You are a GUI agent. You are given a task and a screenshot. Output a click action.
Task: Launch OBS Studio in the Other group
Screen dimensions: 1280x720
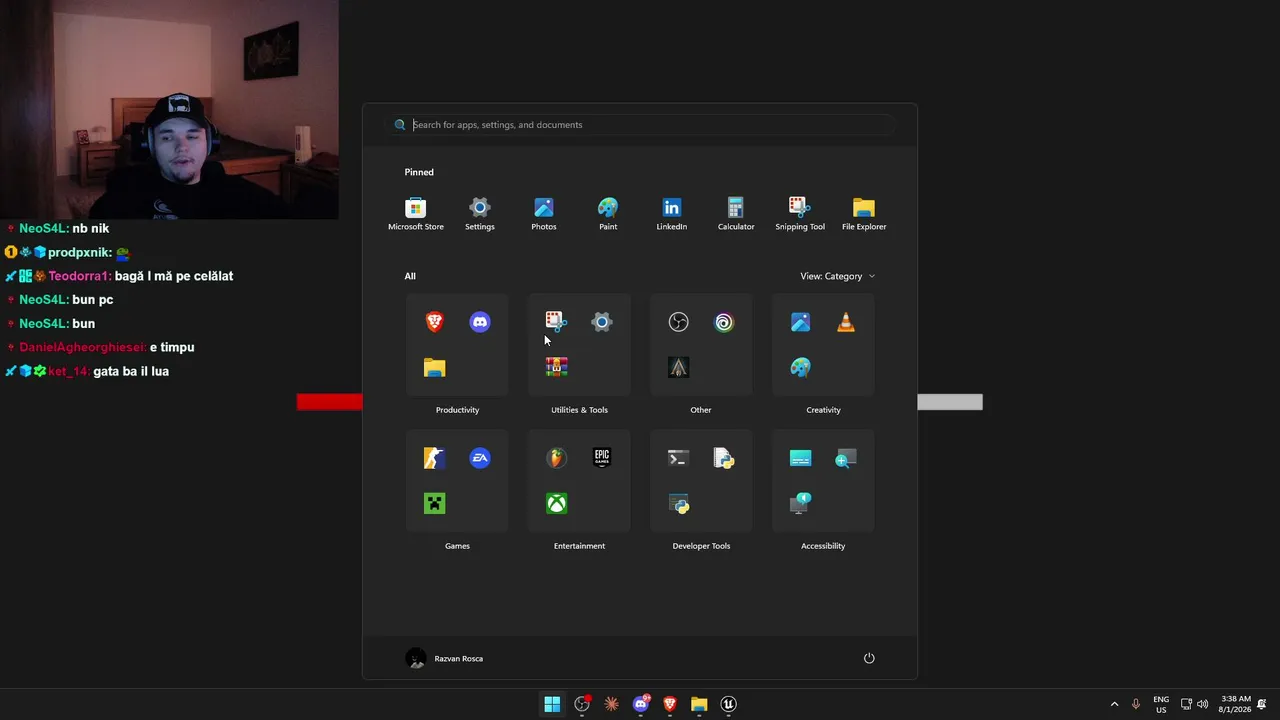click(x=679, y=322)
